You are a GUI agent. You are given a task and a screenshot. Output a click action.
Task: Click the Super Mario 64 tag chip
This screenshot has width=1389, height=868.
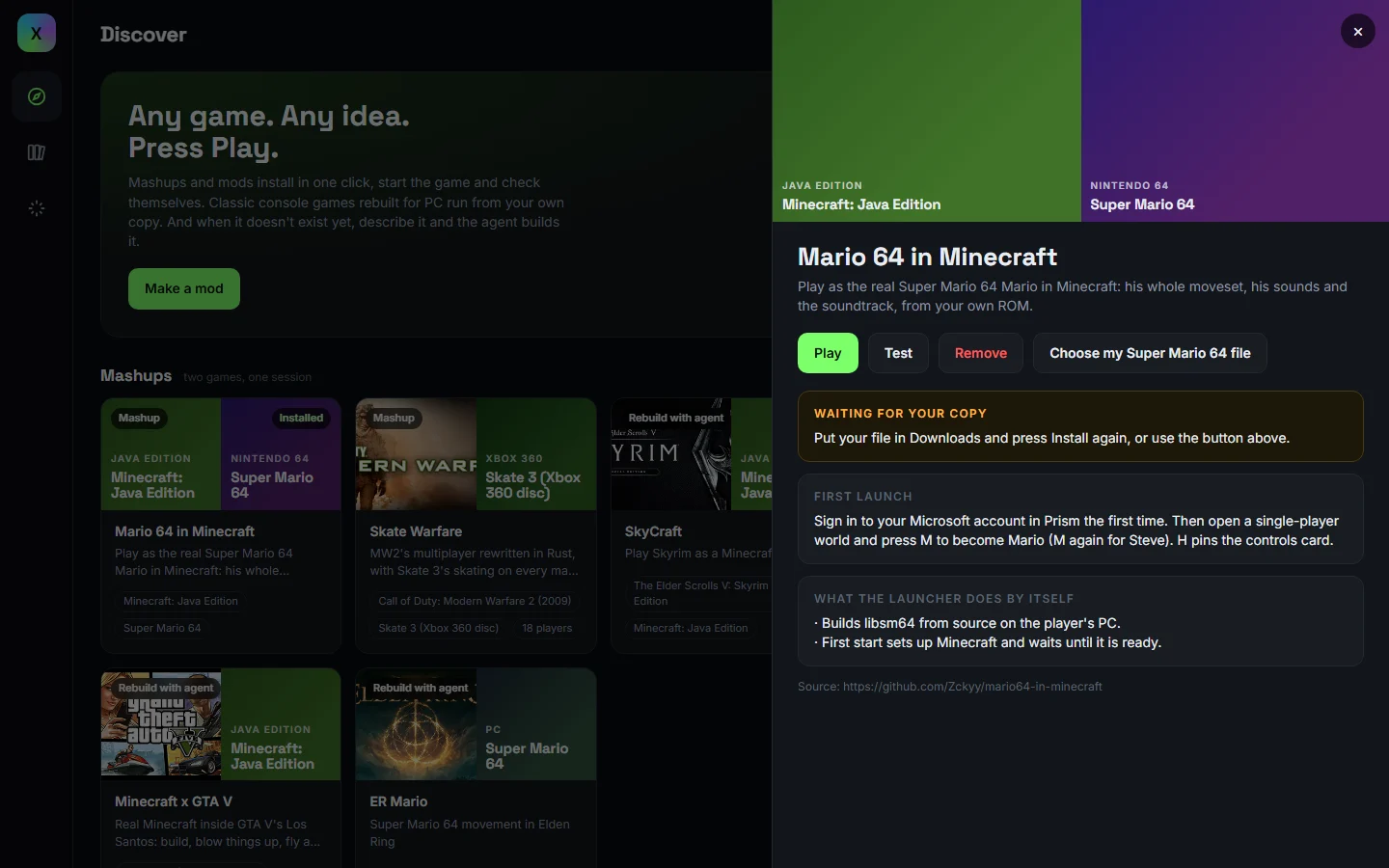(162, 628)
